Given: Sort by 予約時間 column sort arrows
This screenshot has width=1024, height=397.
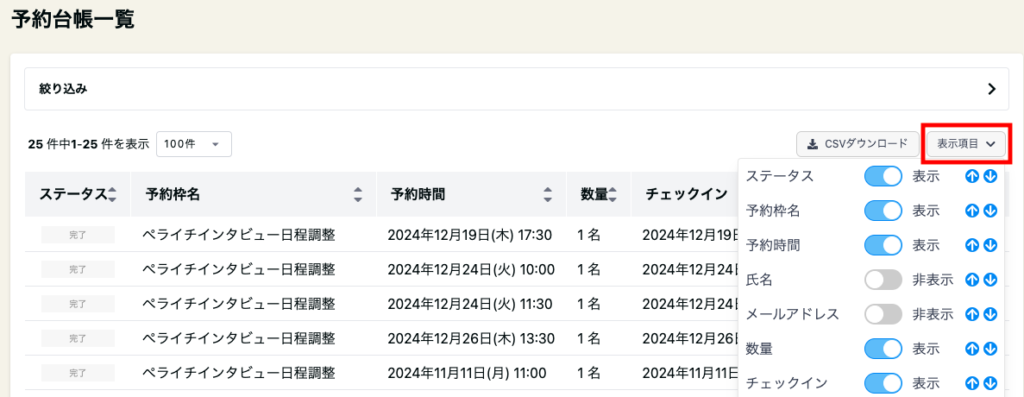Looking at the screenshot, I should [548, 194].
